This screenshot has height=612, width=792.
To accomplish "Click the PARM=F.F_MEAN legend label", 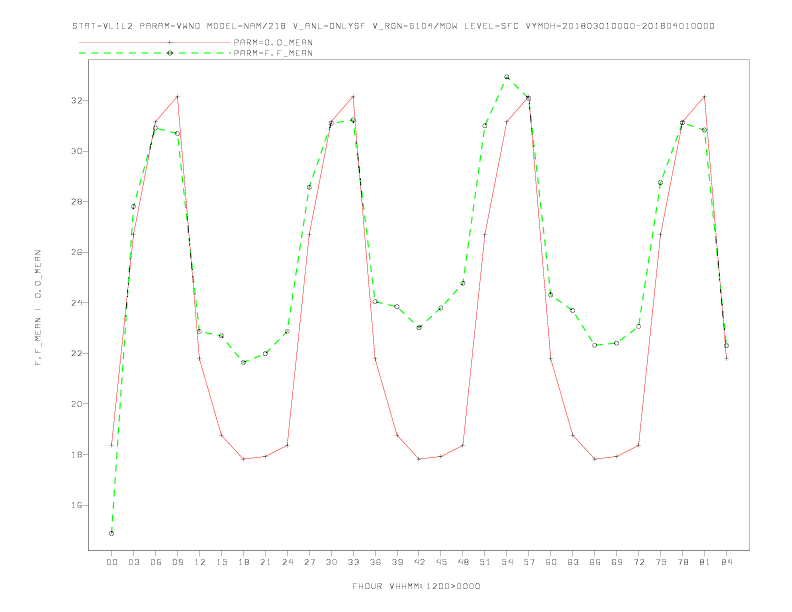I will [273, 53].
